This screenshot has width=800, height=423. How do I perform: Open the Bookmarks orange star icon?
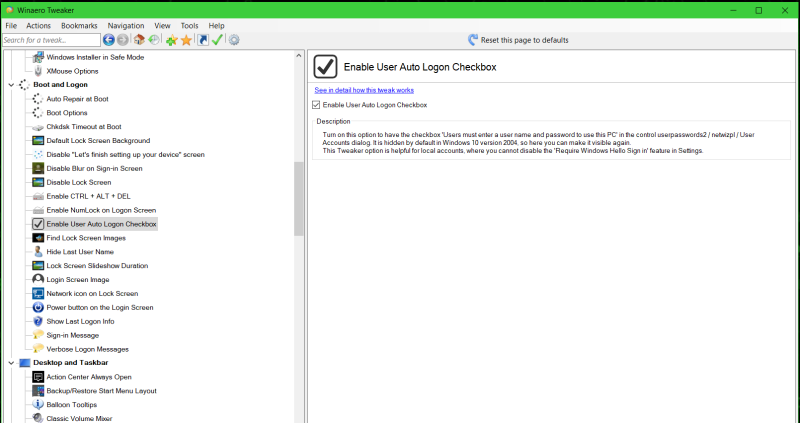click(x=186, y=40)
